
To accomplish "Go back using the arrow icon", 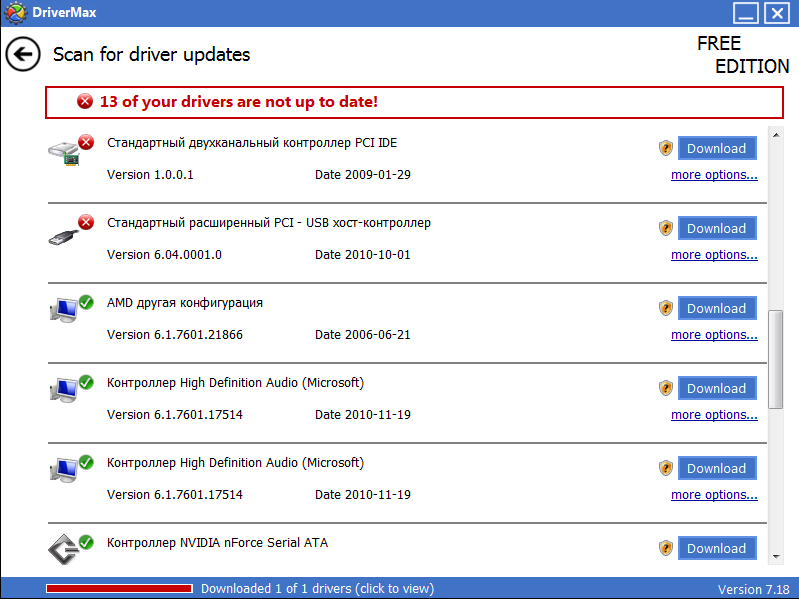I will point(23,54).
